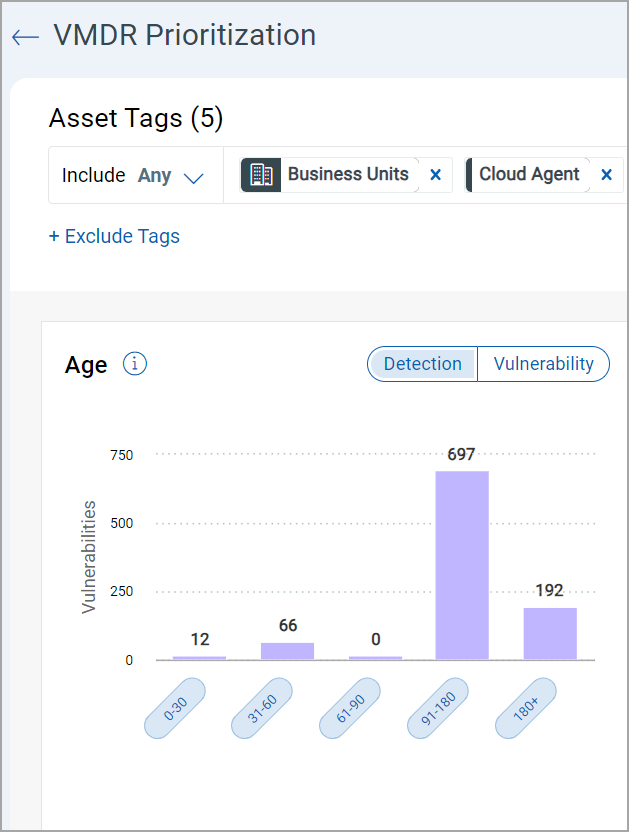Screen dimensions: 629x832
Task: Click the 192 vulnerabilities bar
Action: click(550, 634)
